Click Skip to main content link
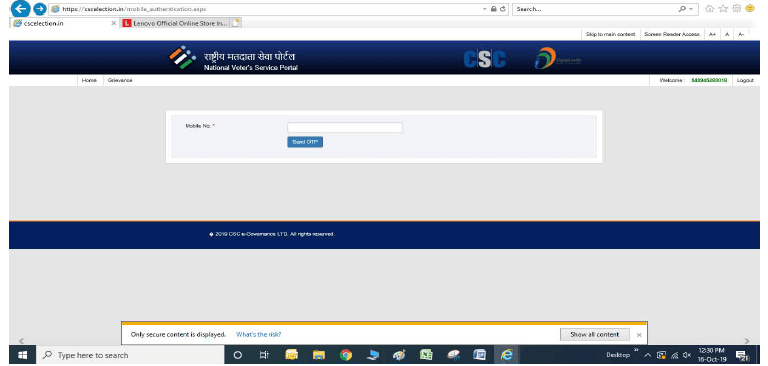This screenshot has width=768, height=366. click(x=610, y=34)
